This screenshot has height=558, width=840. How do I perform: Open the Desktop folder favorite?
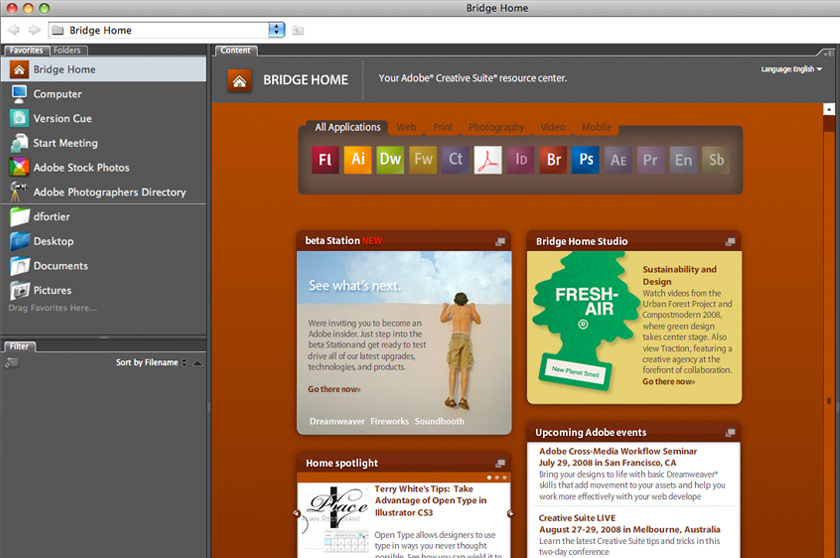click(x=103, y=242)
